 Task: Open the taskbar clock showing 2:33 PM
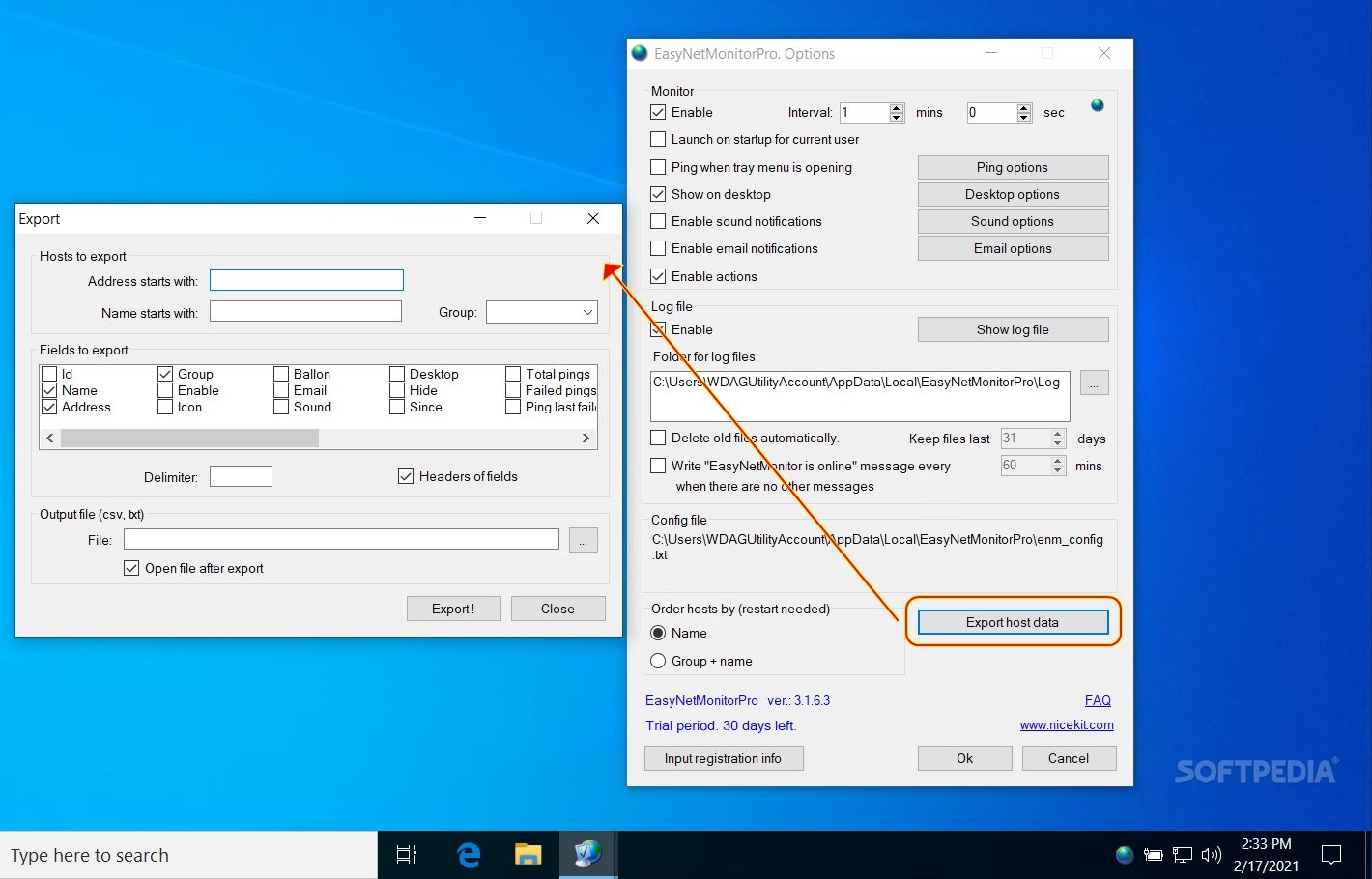[1266, 855]
